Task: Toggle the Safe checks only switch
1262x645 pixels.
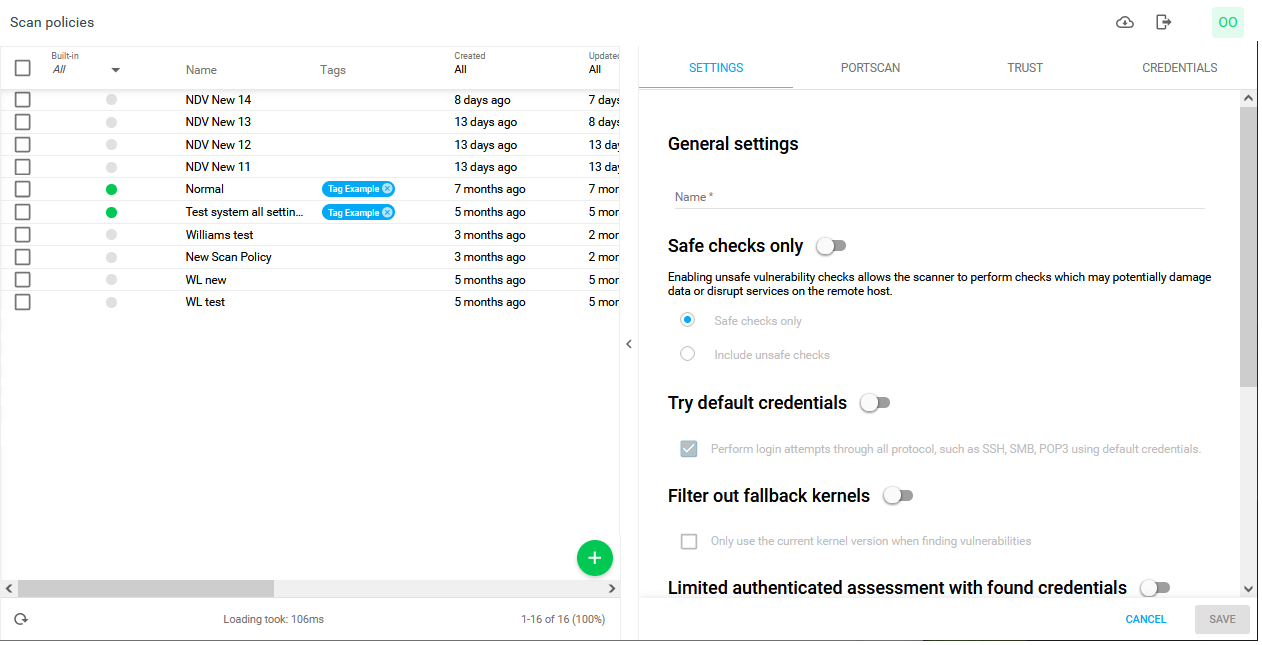Action: pos(831,245)
